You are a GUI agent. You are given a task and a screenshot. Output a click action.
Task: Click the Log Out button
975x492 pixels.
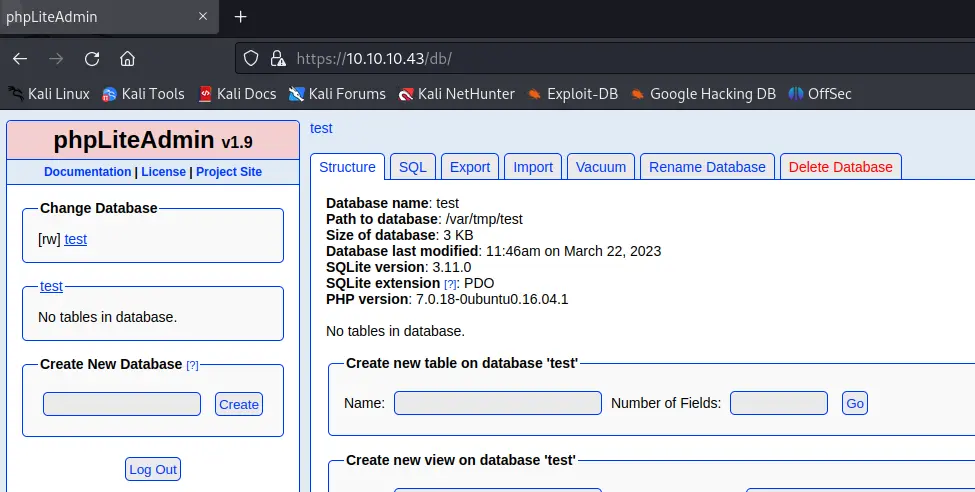tap(153, 470)
